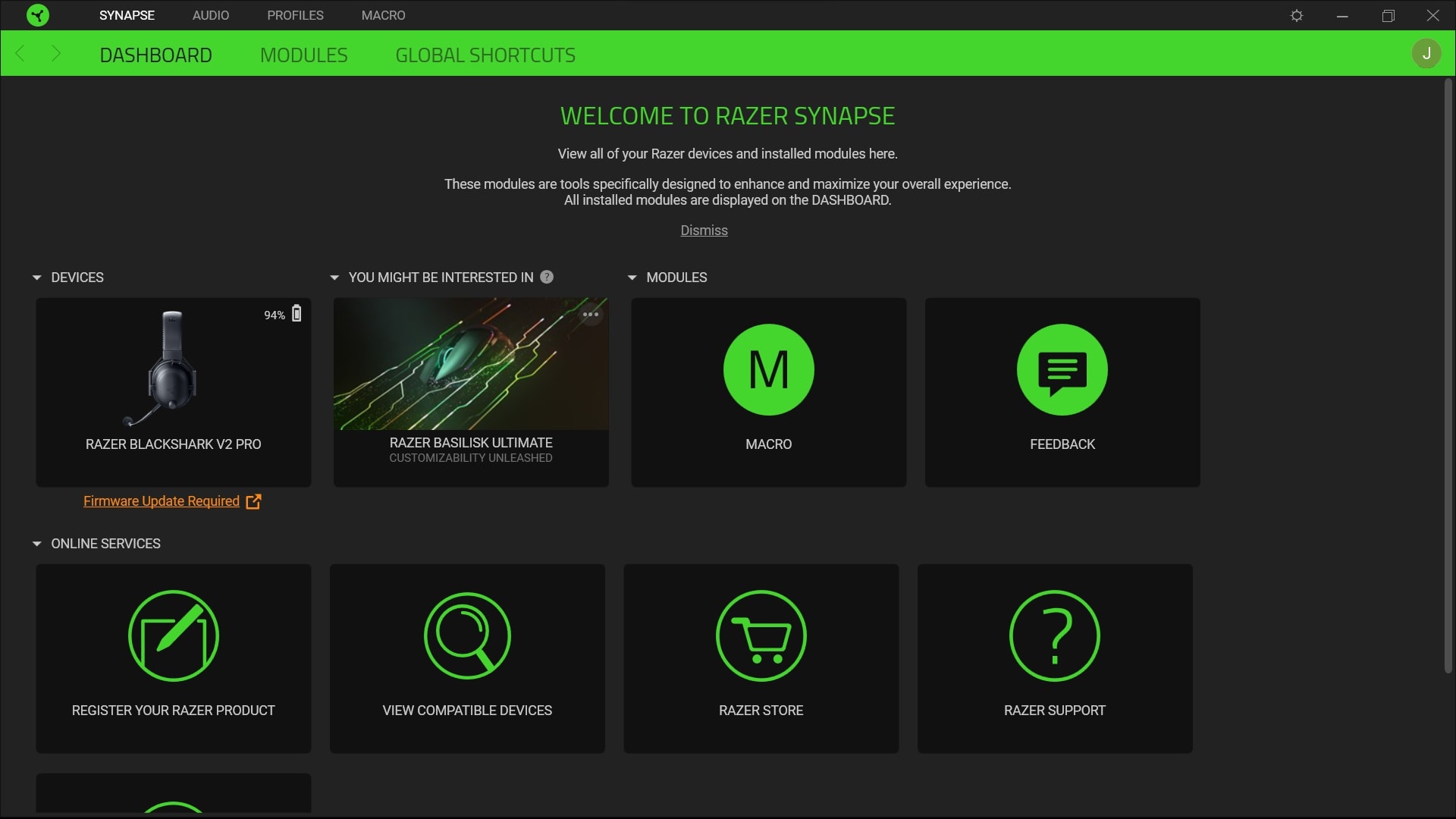The width and height of the screenshot is (1456, 819).
Task: Click the View Compatible Devices magnifier icon
Action: (x=467, y=636)
